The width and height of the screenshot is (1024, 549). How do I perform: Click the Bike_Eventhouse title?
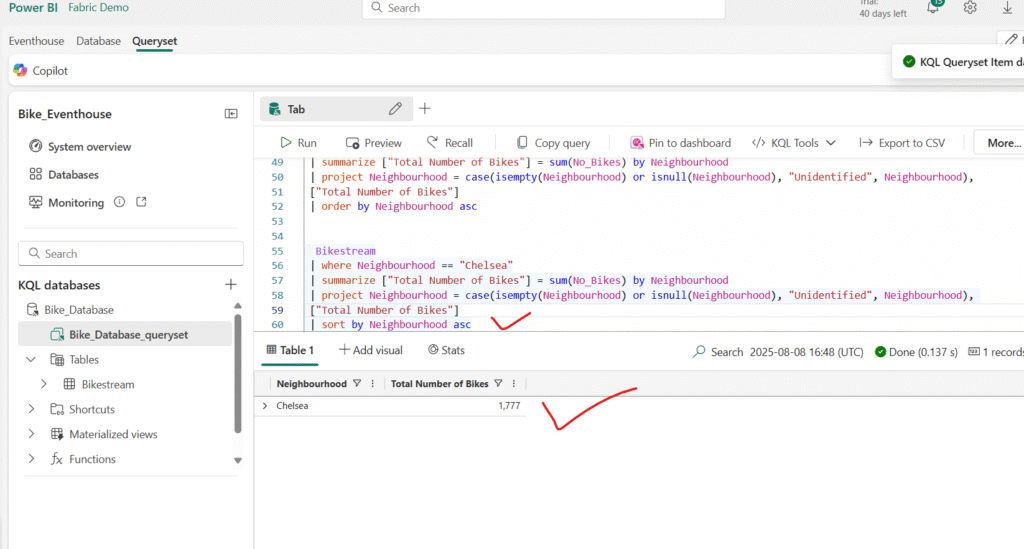pyautogui.click(x=65, y=114)
